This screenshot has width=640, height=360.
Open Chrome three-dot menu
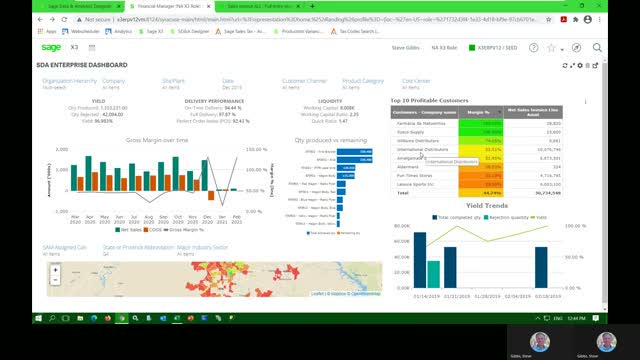click(x=600, y=19)
